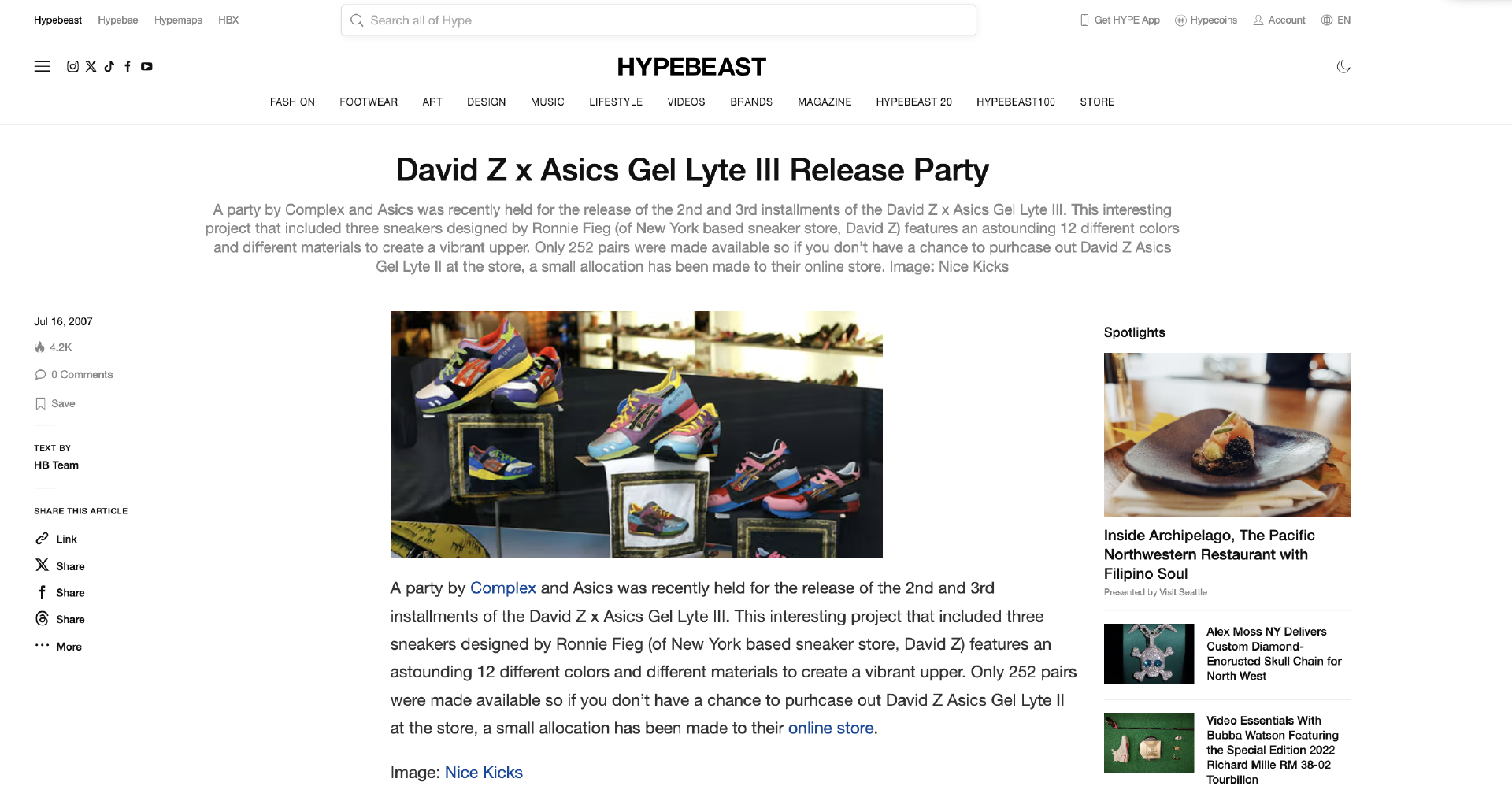Image resolution: width=1512 pixels, height=786 pixels.
Task: Open the Facebook icon in header
Action: pos(128,67)
